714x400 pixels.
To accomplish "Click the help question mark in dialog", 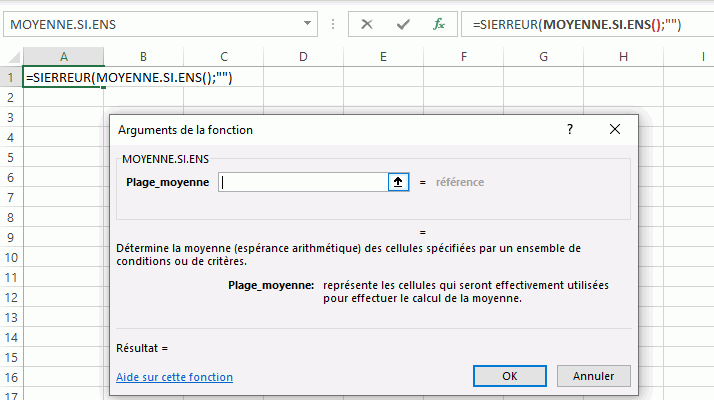I will point(570,129).
